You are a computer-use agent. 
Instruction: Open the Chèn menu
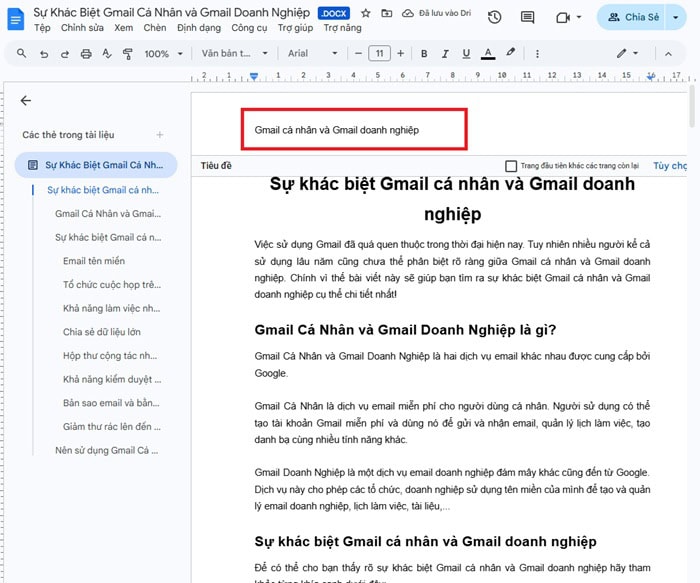click(154, 28)
